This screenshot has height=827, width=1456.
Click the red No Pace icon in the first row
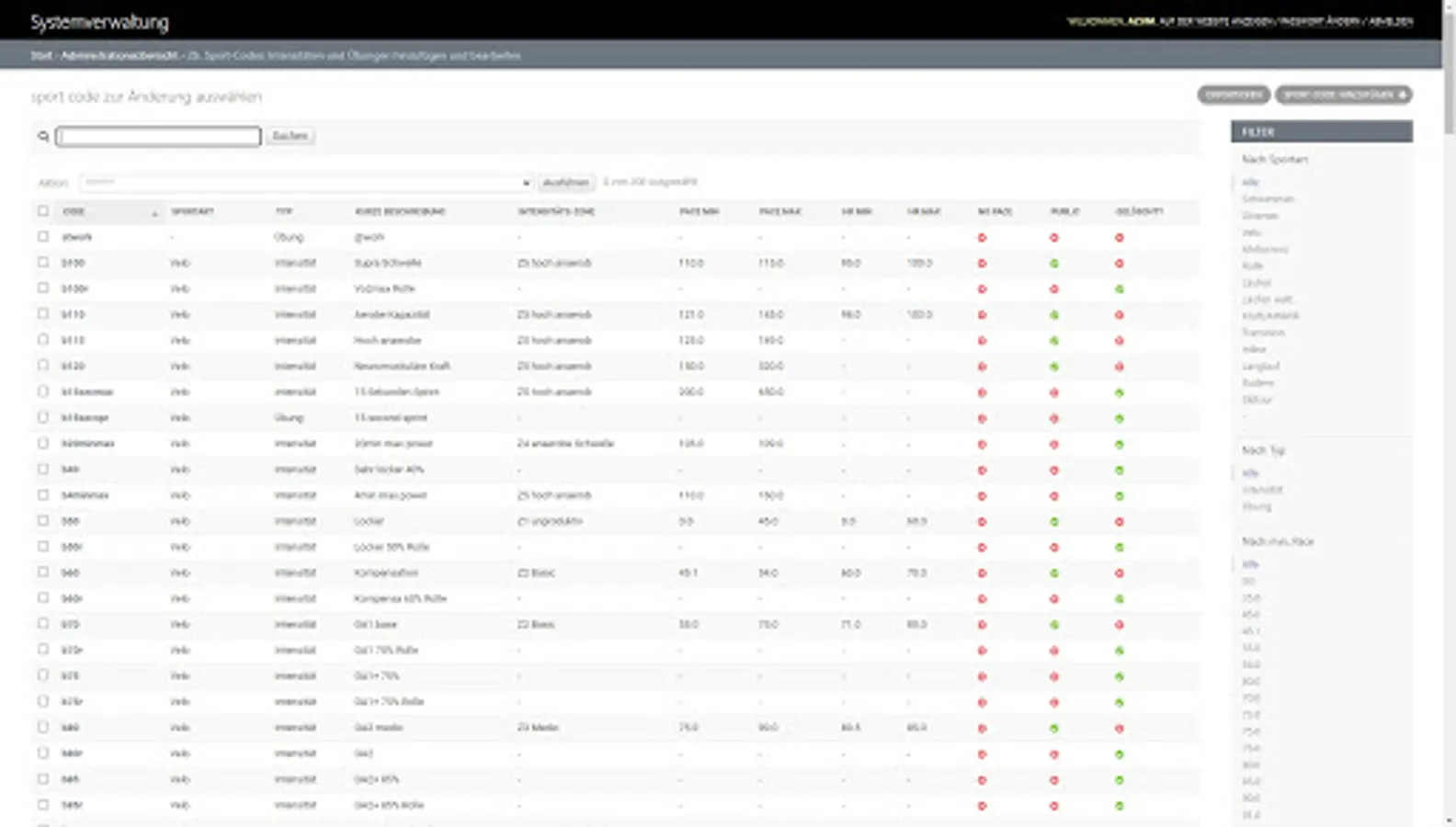(982, 237)
